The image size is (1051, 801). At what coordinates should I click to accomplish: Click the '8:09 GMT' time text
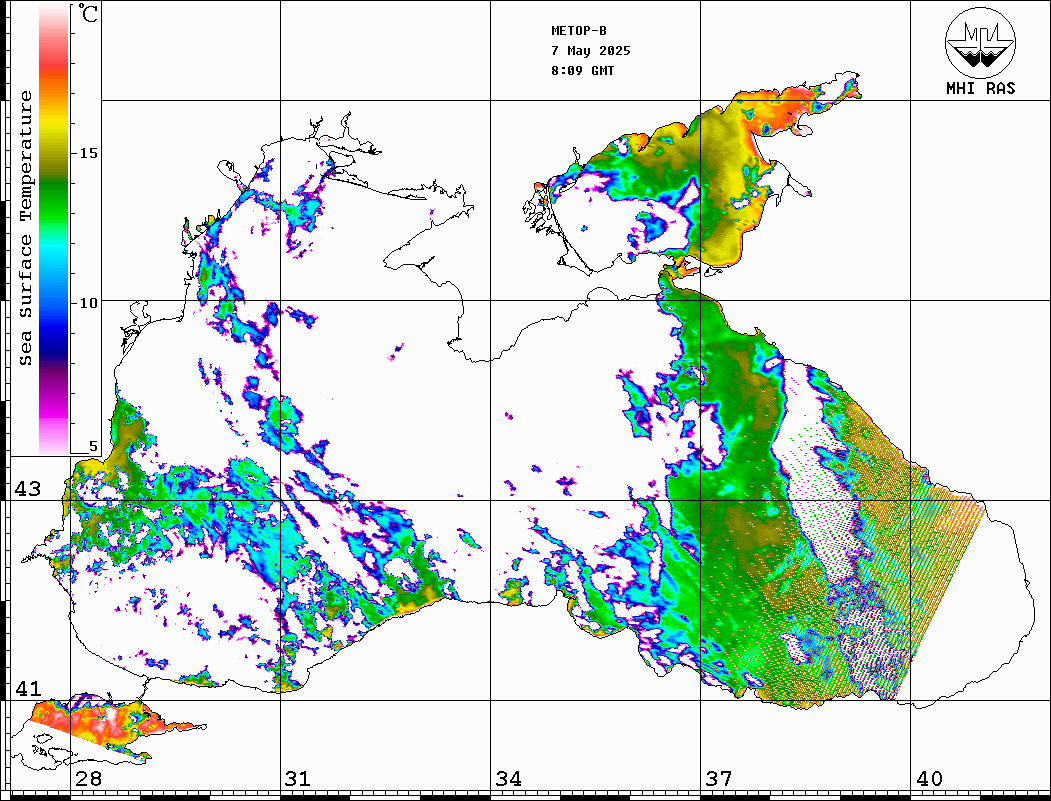pyautogui.click(x=582, y=70)
